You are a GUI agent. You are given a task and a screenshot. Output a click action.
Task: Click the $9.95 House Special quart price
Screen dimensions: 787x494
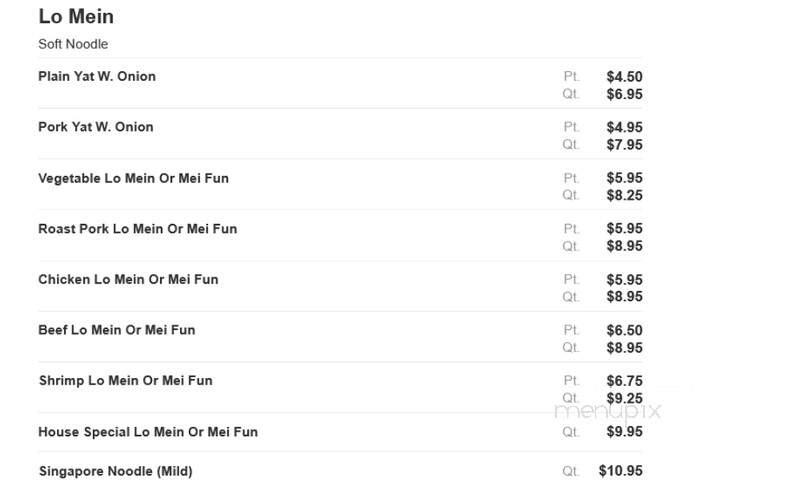pos(624,432)
